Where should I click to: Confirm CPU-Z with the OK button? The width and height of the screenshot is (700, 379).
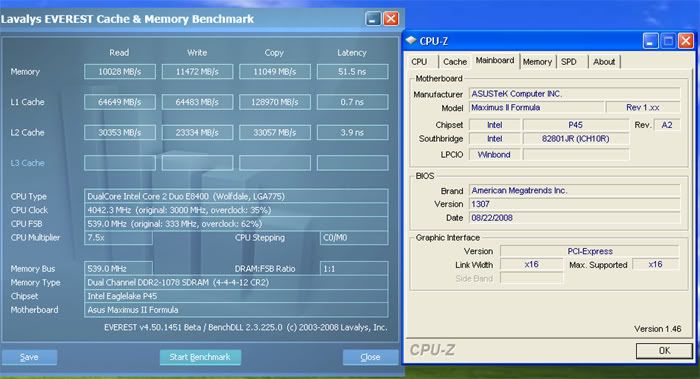664,350
